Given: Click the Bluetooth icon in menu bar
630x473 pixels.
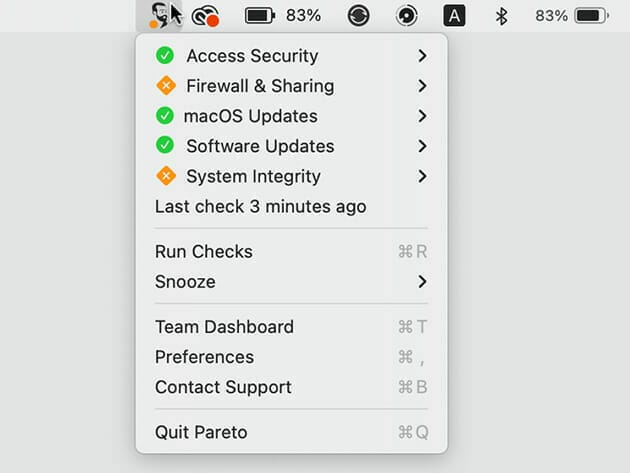Looking at the screenshot, I should [502, 16].
